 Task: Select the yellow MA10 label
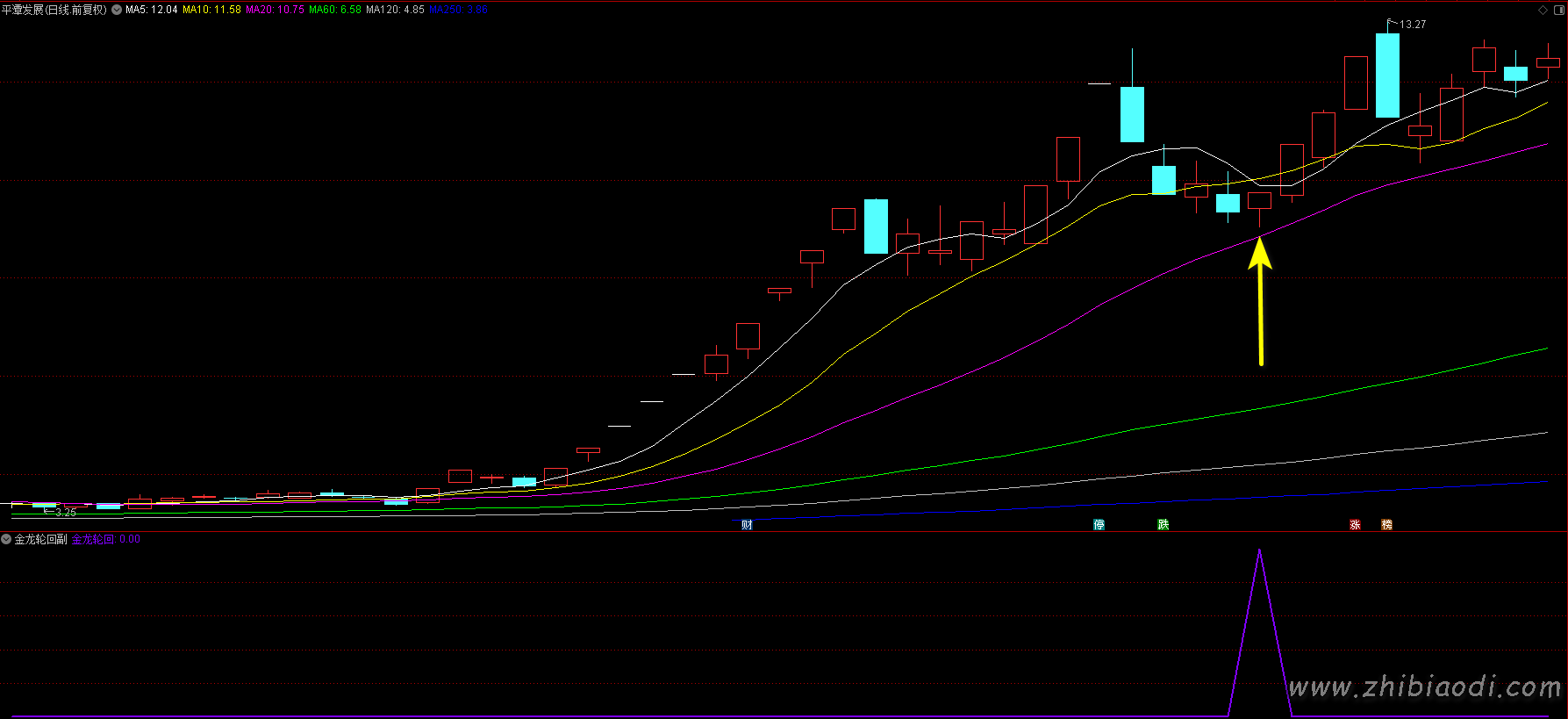click(211, 10)
